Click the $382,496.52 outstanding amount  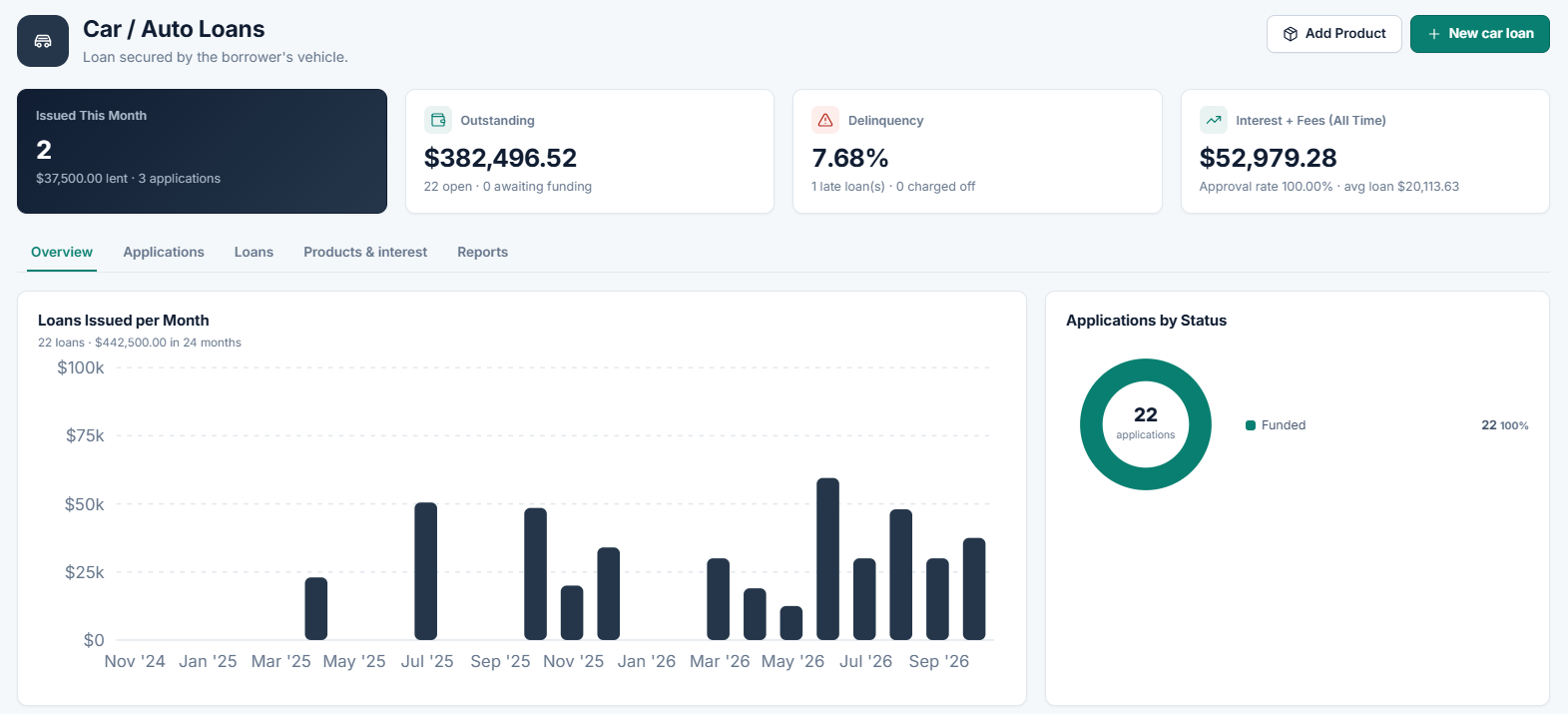click(500, 158)
